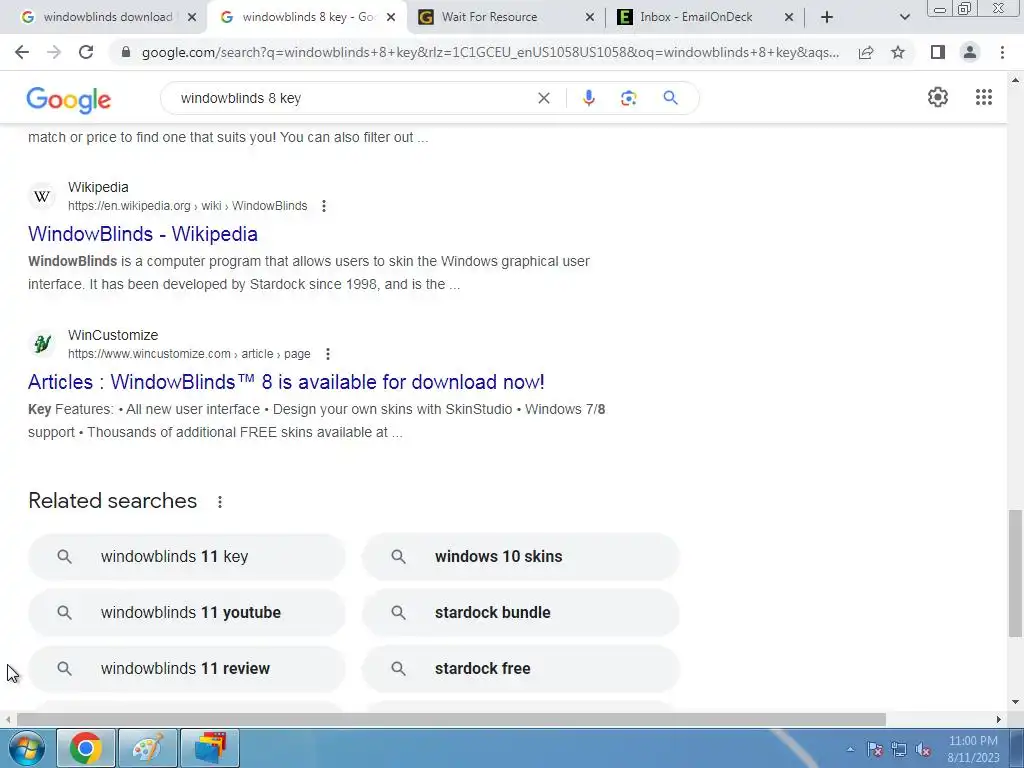This screenshot has width=1024, height=768.
Task: Start a voice search with microphone
Action: click(588, 98)
